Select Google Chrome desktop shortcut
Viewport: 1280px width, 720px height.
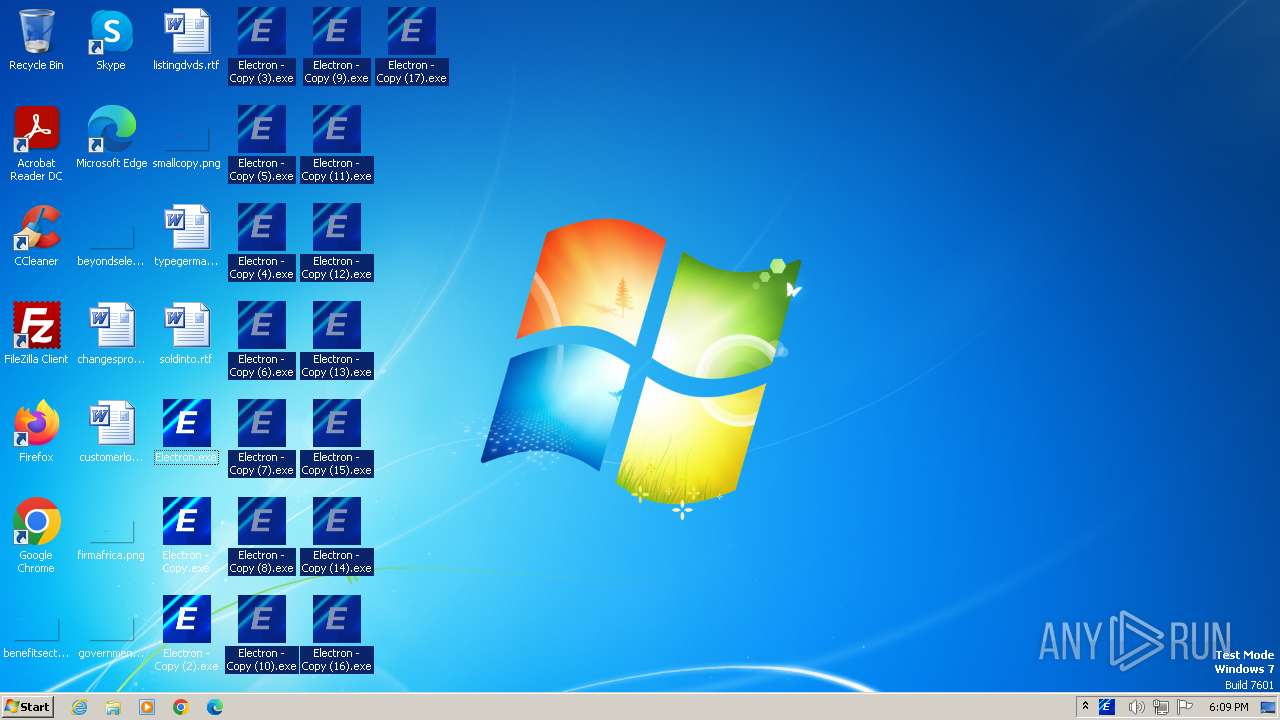36,536
